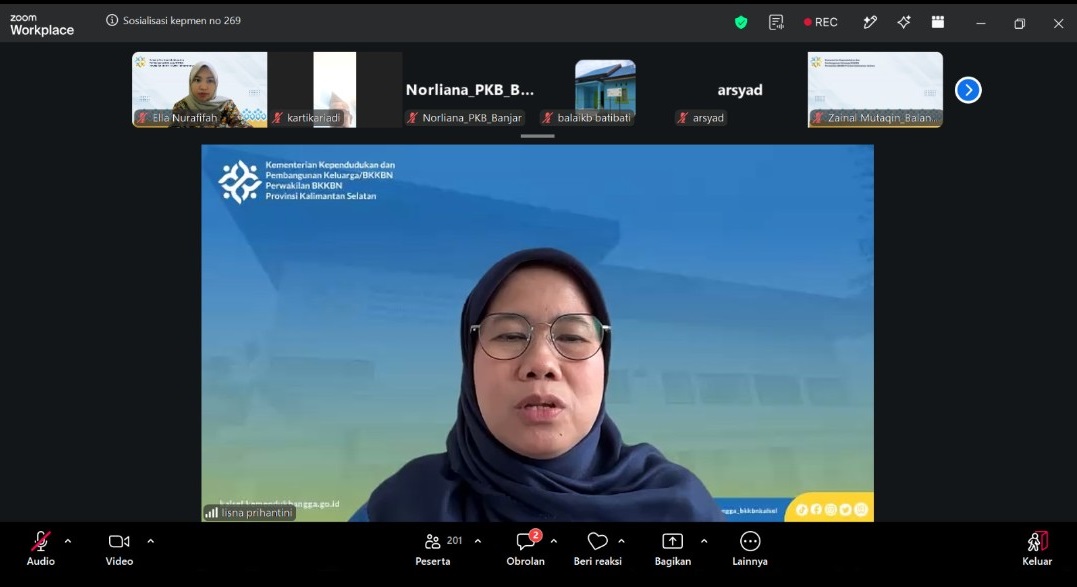Change the view layout icon
The image size is (1077, 587).
[x=938, y=23]
